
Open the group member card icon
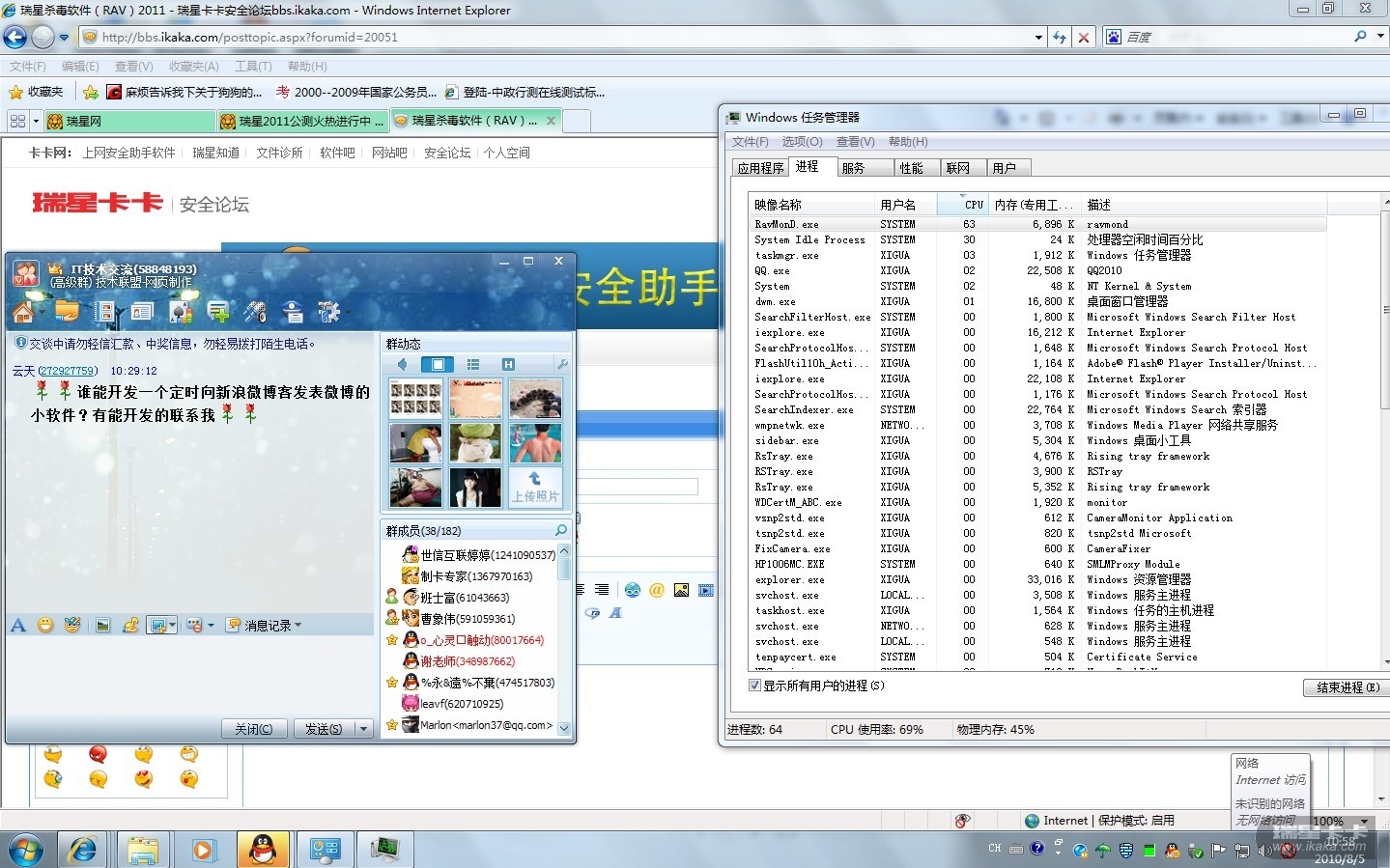pos(143,312)
